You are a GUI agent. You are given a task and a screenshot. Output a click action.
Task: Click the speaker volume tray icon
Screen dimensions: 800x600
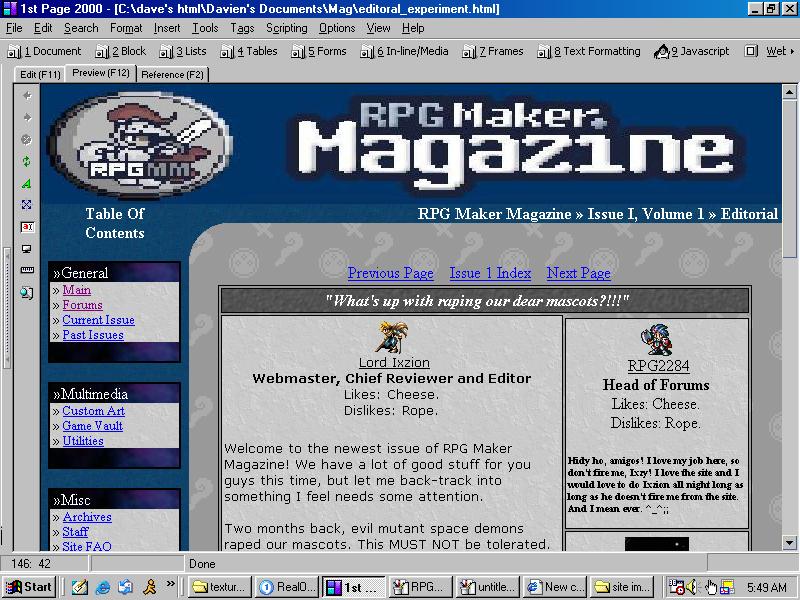coord(692,587)
